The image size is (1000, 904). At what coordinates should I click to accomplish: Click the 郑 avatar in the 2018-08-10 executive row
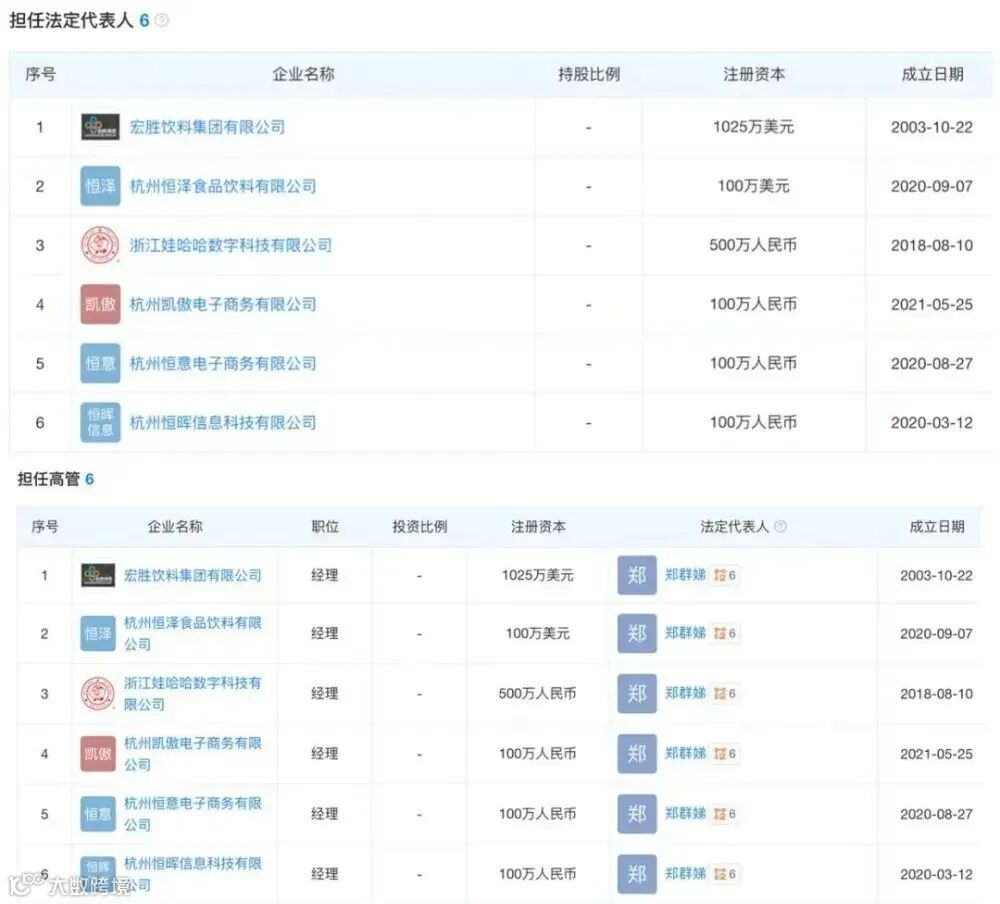(636, 693)
